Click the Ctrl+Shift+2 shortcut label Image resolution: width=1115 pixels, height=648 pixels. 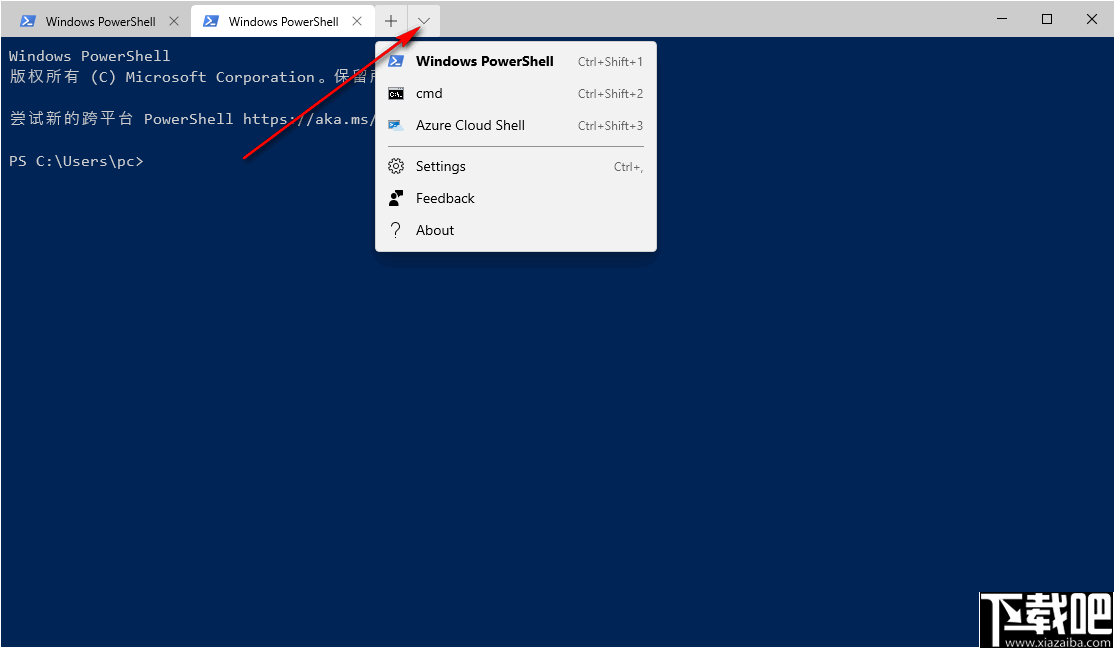coord(610,94)
